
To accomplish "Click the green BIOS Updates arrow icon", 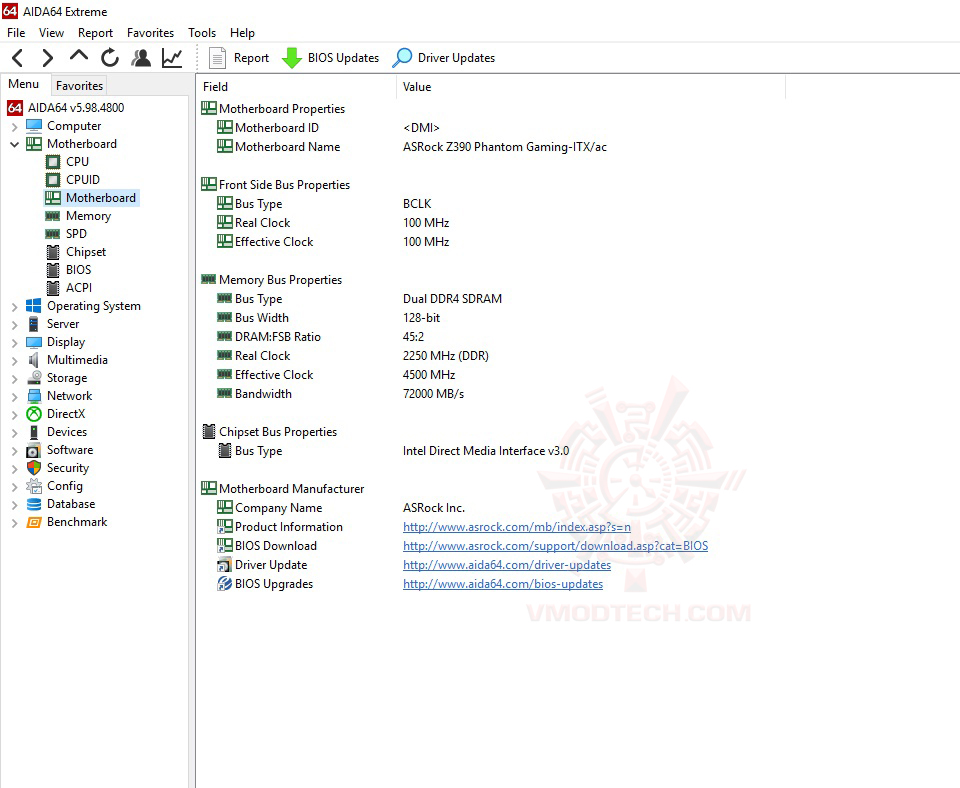I will click(x=291, y=58).
